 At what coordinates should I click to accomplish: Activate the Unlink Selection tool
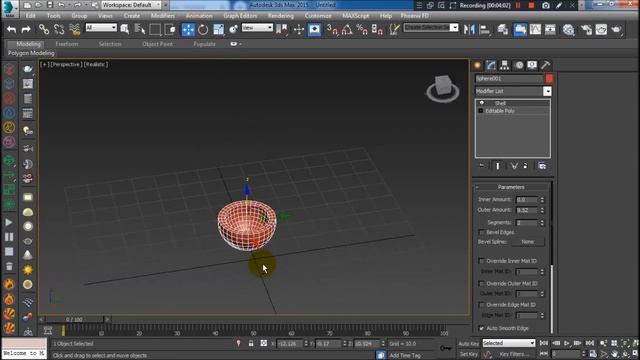coord(59,29)
